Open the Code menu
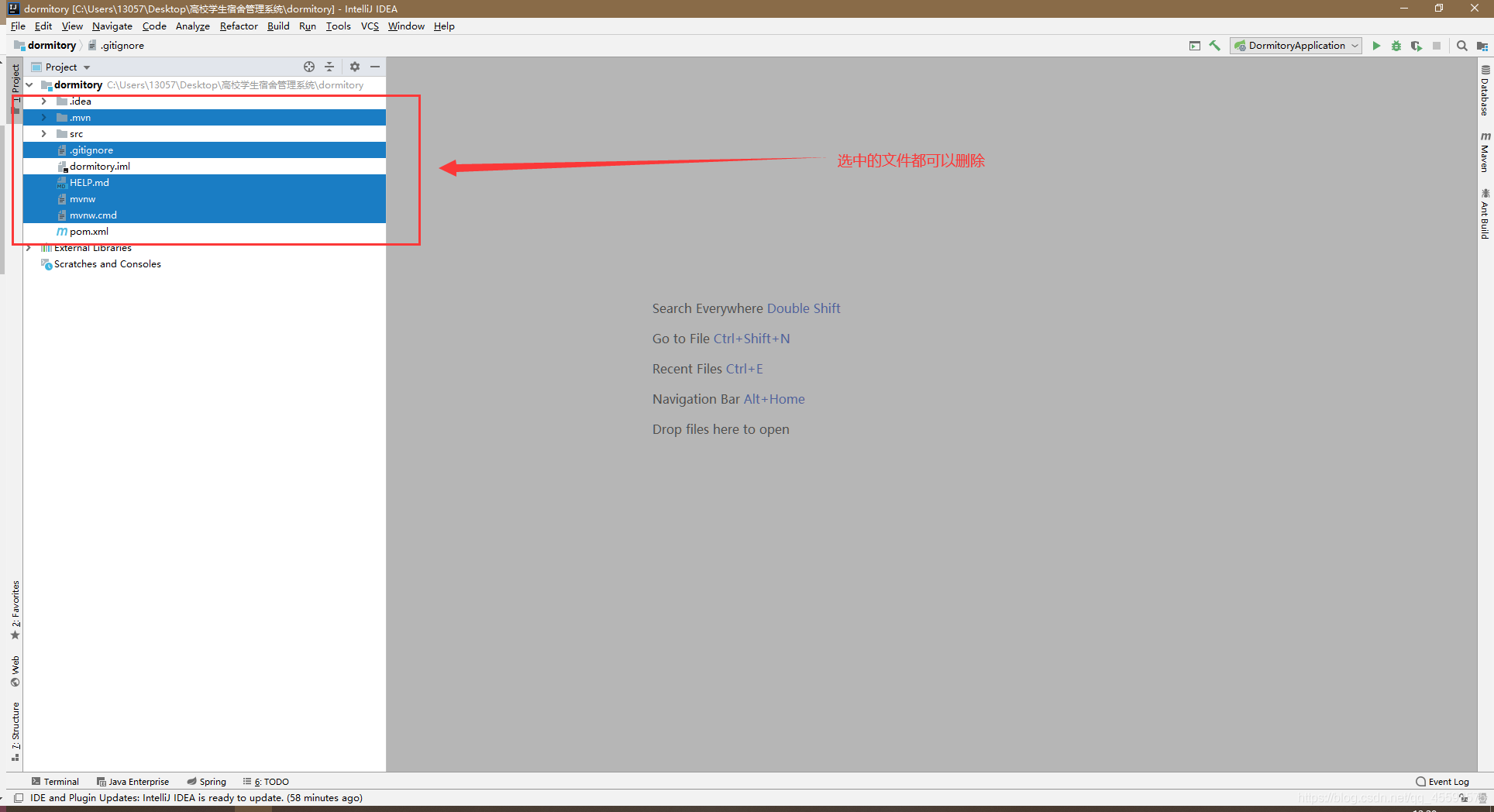Image resolution: width=1494 pixels, height=812 pixels. click(154, 26)
